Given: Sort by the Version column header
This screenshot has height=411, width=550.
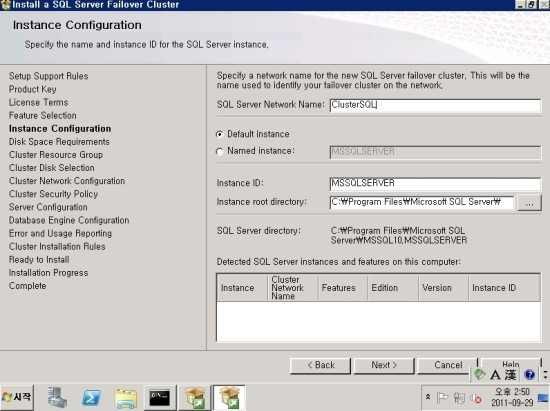Looking at the screenshot, I should (x=444, y=288).
